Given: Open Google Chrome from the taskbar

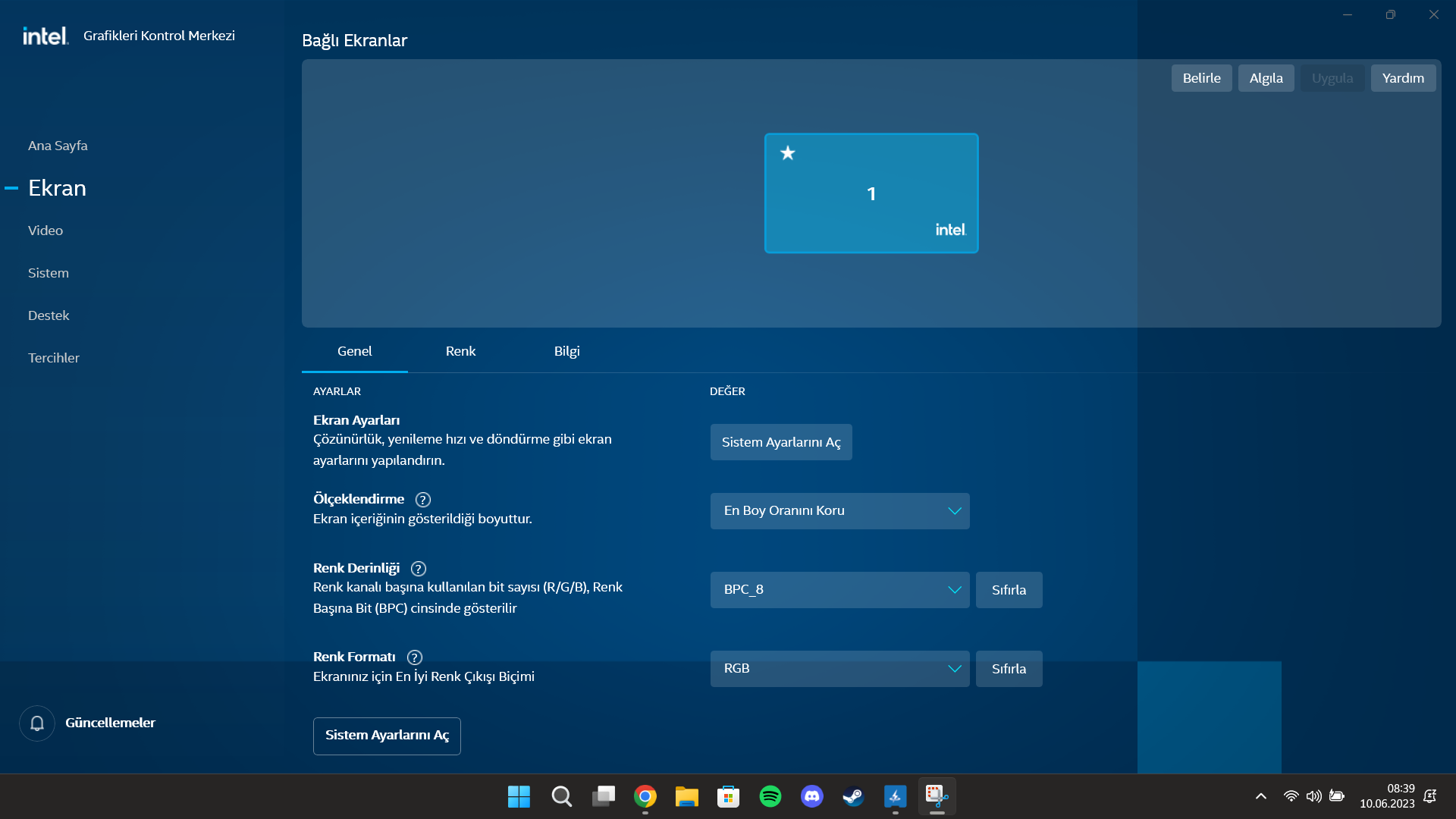Looking at the screenshot, I should (645, 796).
